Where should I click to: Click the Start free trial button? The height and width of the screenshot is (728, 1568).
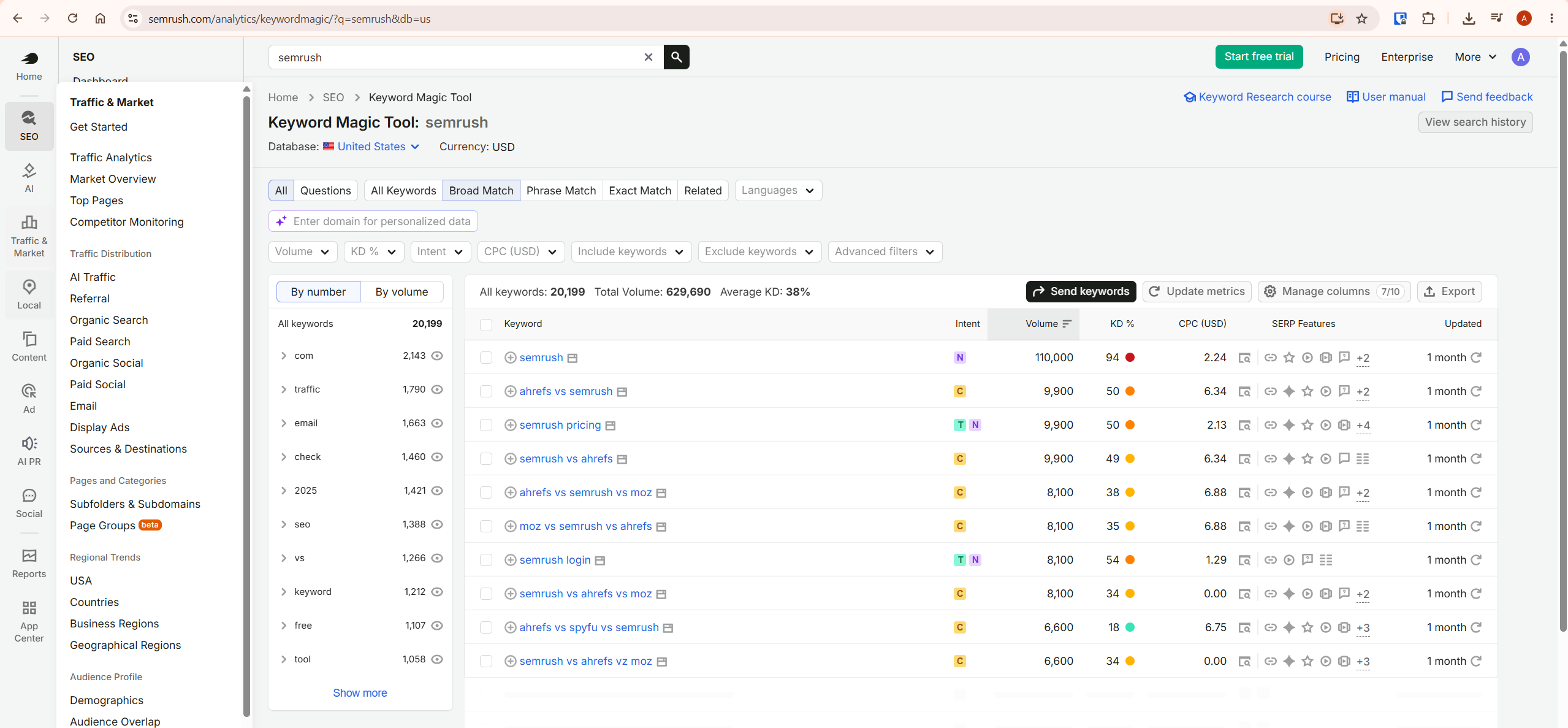pyautogui.click(x=1258, y=56)
